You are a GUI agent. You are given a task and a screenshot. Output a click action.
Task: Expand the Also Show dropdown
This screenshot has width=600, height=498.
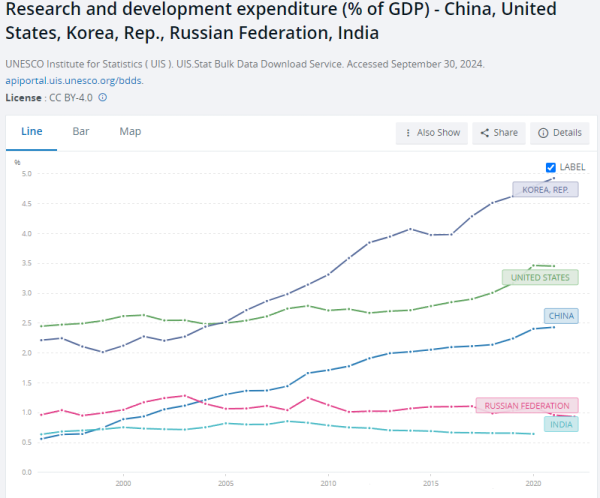[x=432, y=133]
